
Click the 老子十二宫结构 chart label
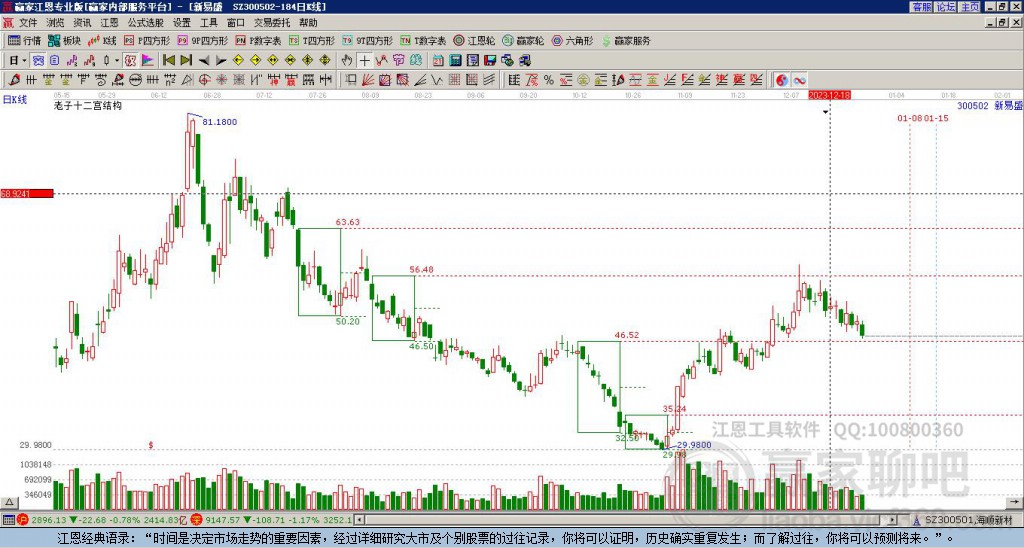88,106
